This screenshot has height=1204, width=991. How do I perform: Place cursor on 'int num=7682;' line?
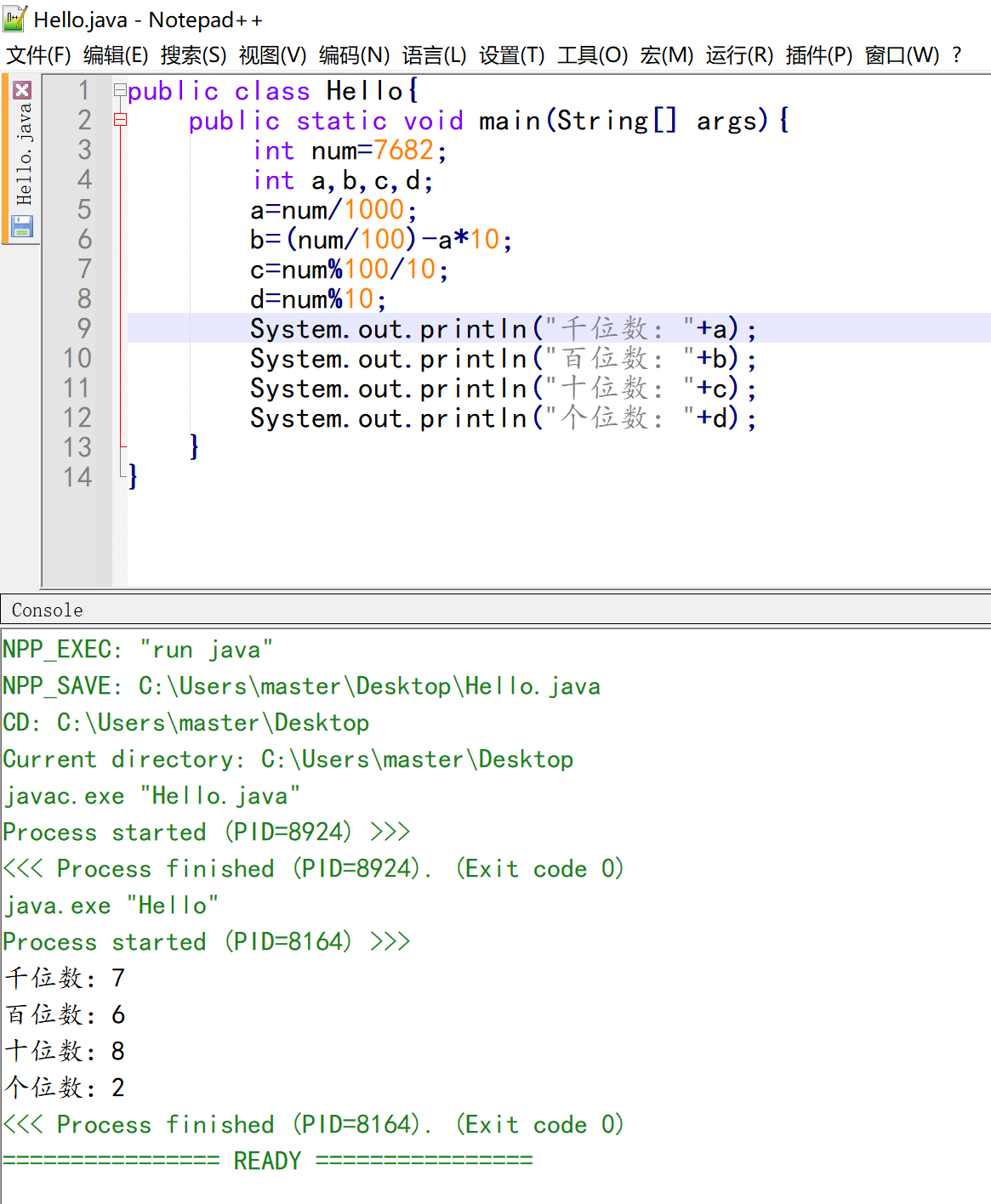(349, 150)
